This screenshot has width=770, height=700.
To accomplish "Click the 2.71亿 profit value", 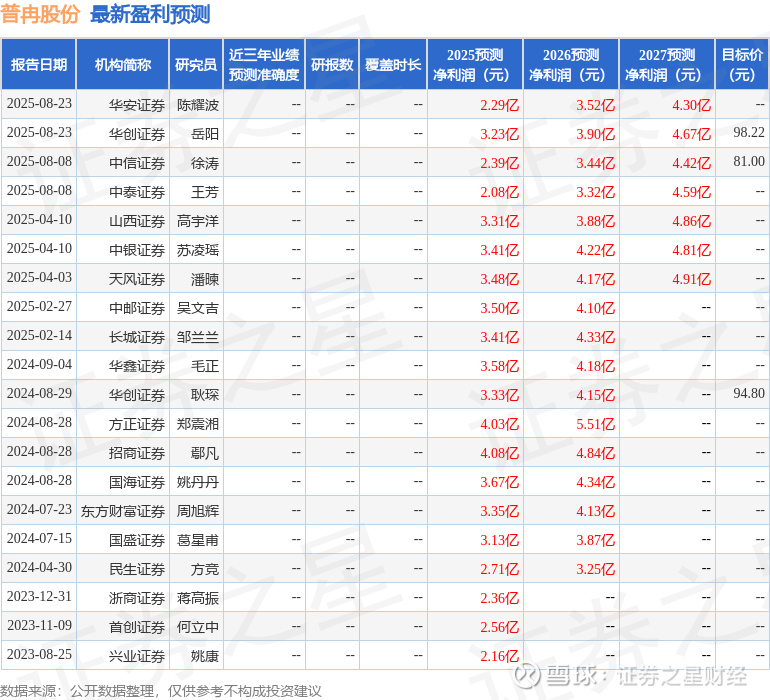I will pos(499,568).
